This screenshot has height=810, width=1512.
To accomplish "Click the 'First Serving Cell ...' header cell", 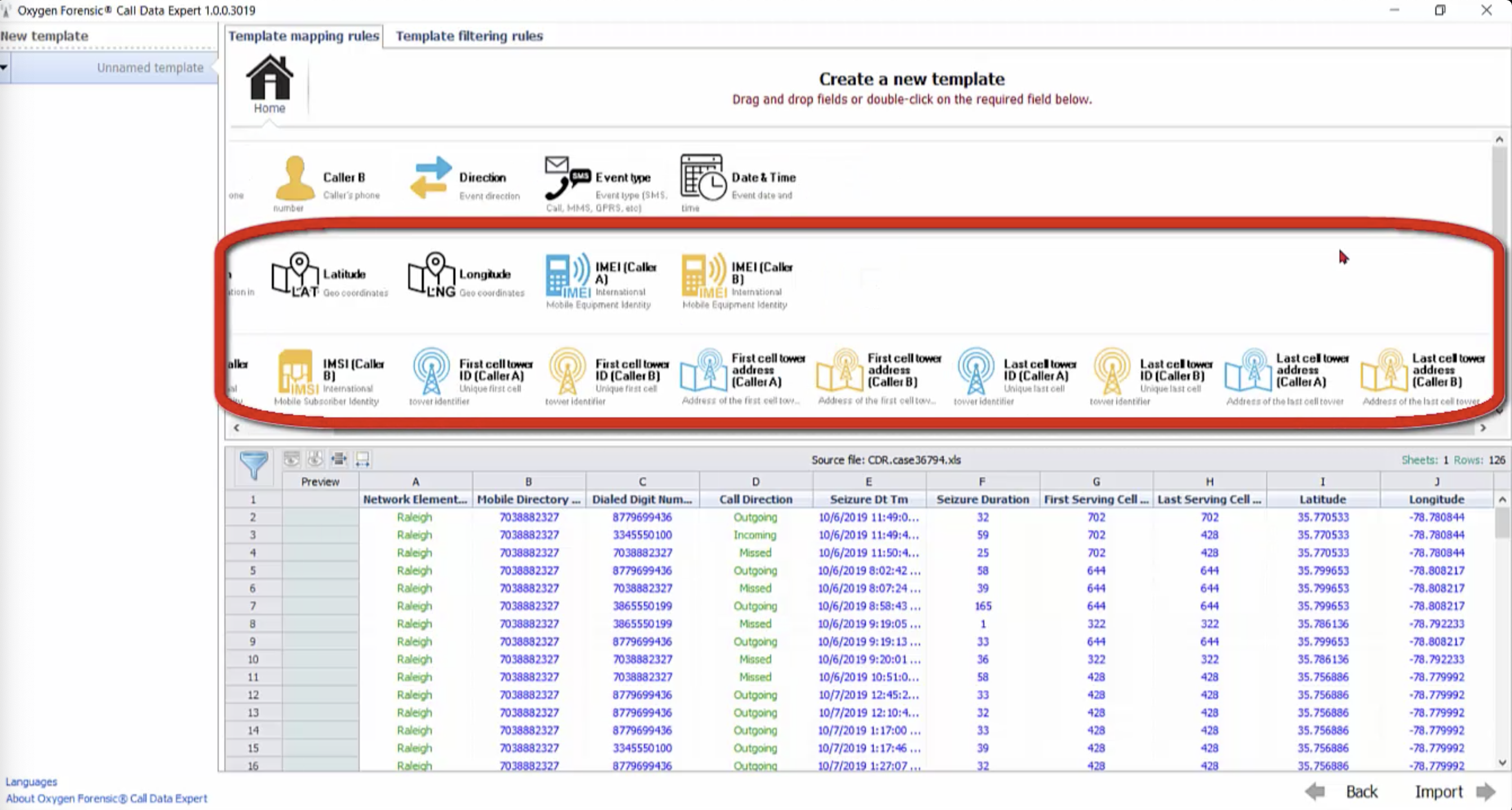I will click(1096, 499).
